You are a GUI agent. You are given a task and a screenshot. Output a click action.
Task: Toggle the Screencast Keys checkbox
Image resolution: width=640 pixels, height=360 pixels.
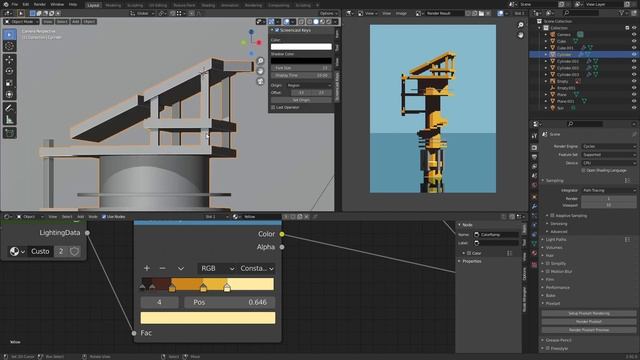(x=277, y=30)
